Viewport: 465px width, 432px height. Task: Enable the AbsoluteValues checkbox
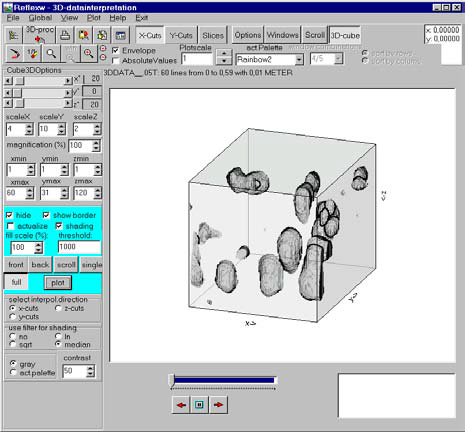click(x=116, y=61)
